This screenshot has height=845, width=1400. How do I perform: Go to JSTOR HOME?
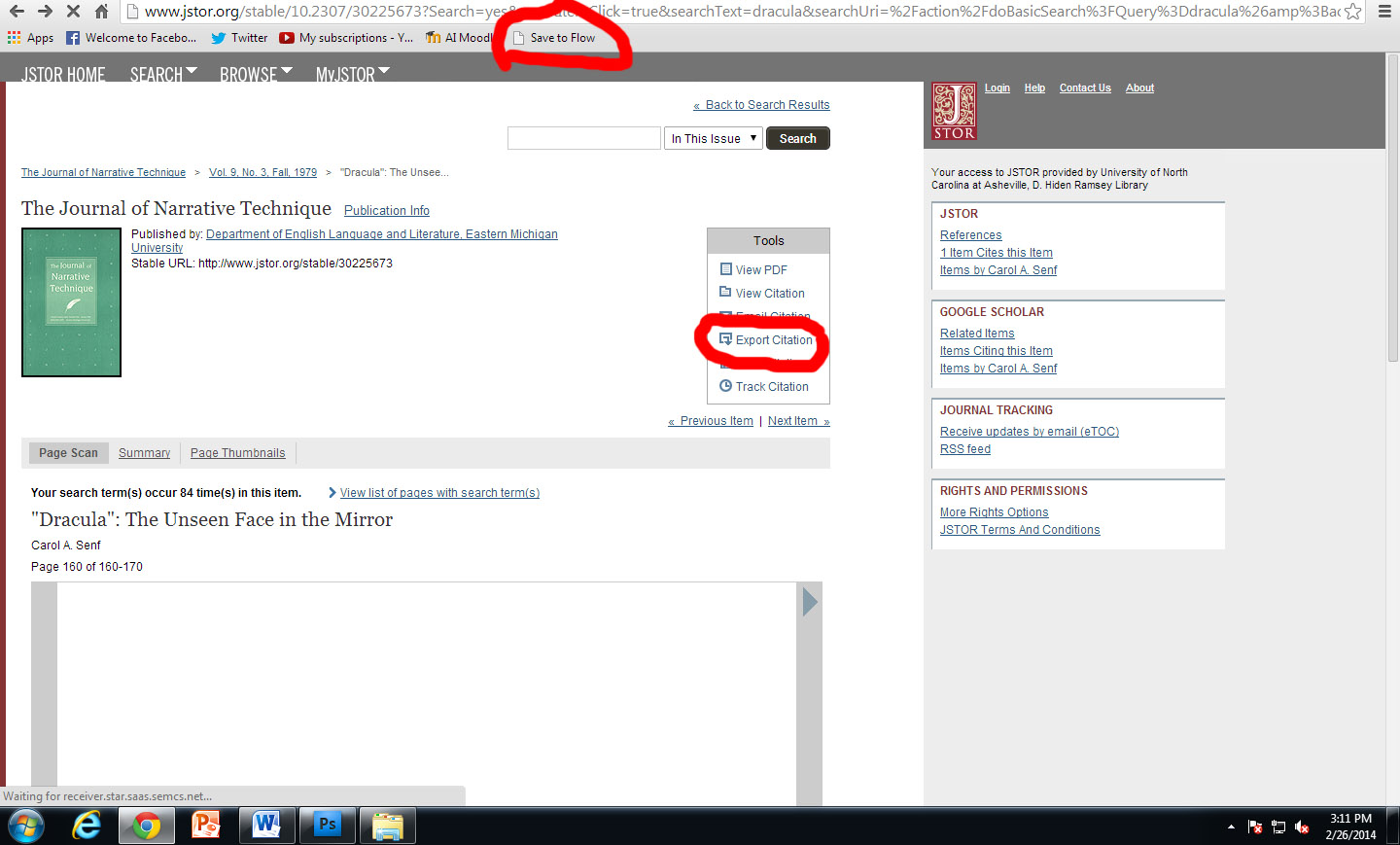pyautogui.click(x=63, y=74)
